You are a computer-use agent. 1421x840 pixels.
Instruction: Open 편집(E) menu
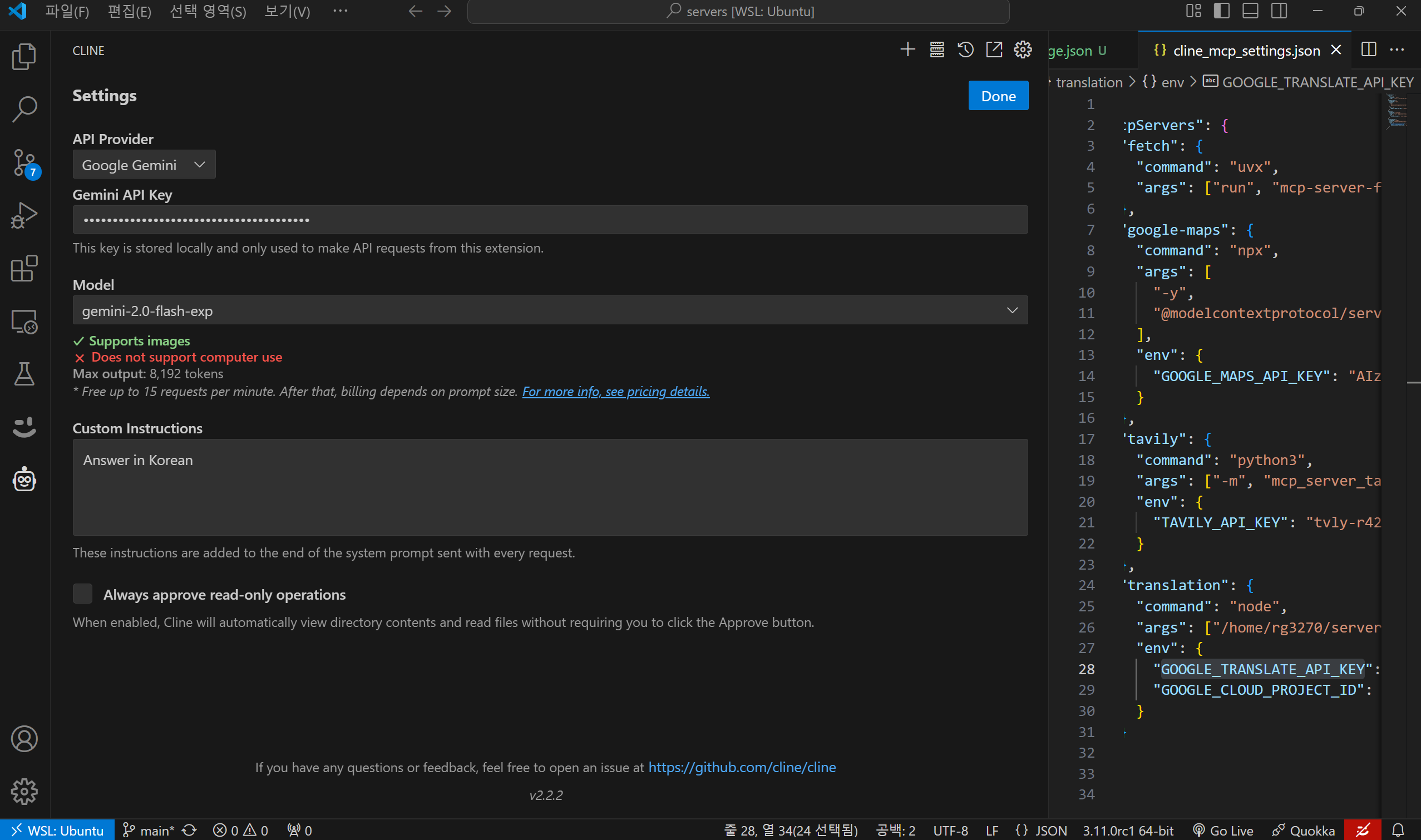tap(130, 11)
